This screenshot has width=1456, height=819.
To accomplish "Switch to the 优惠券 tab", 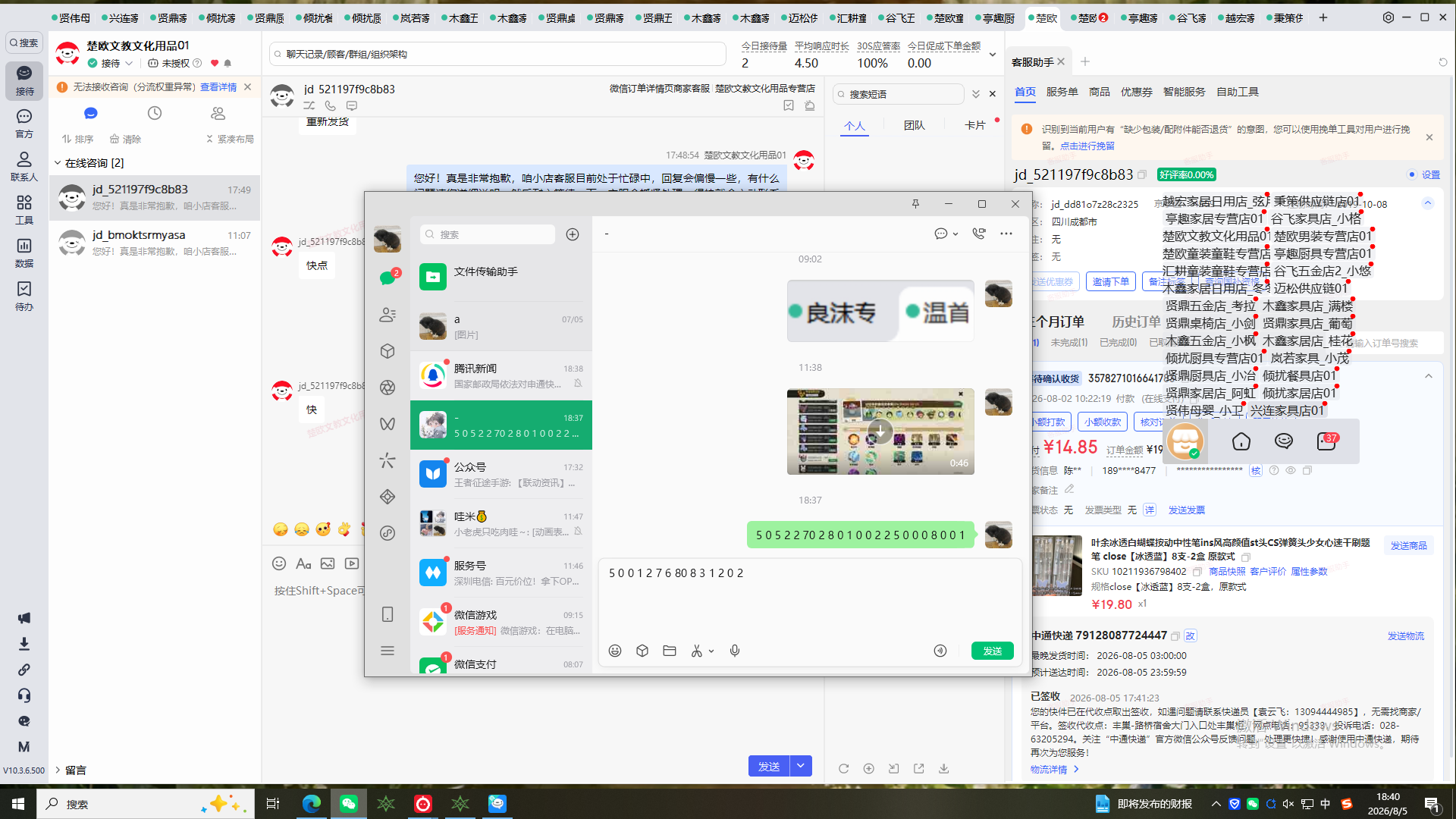I will point(1136,92).
